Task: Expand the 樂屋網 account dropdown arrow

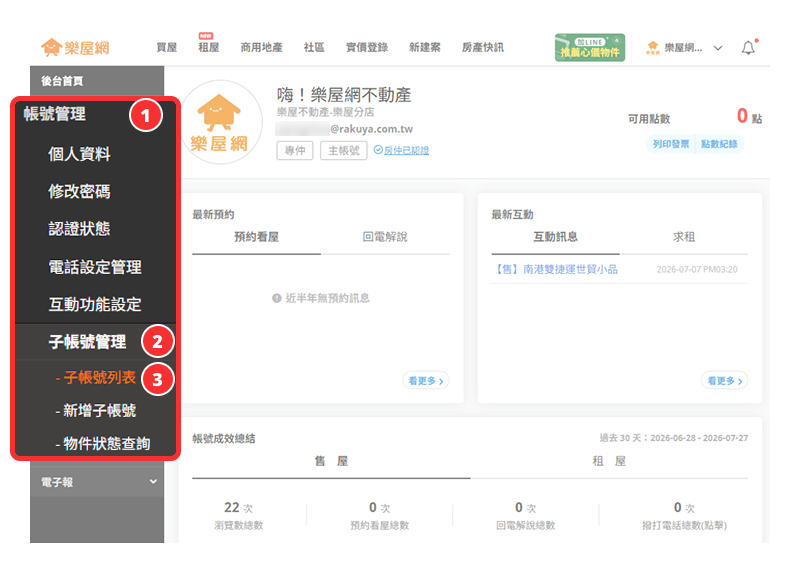Action: 718,48
